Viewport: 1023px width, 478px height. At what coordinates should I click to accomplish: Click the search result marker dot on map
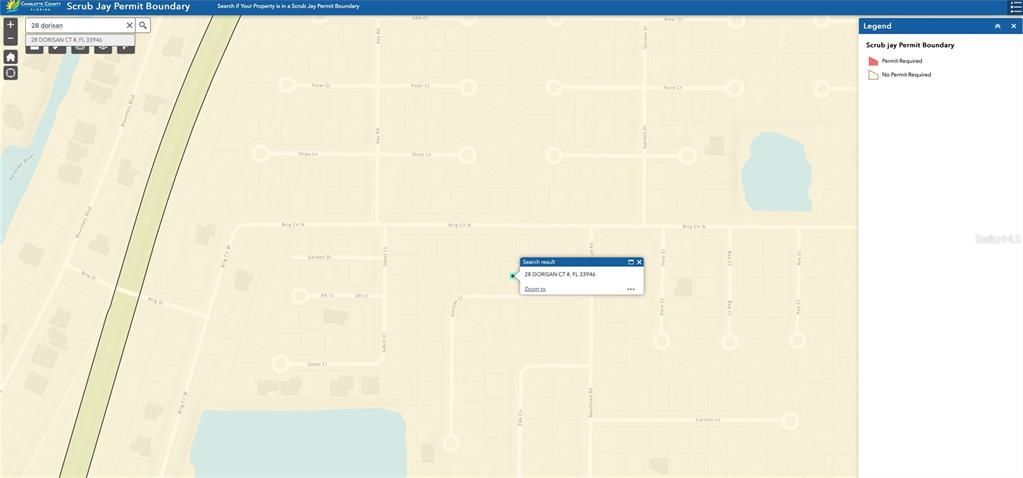point(513,276)
